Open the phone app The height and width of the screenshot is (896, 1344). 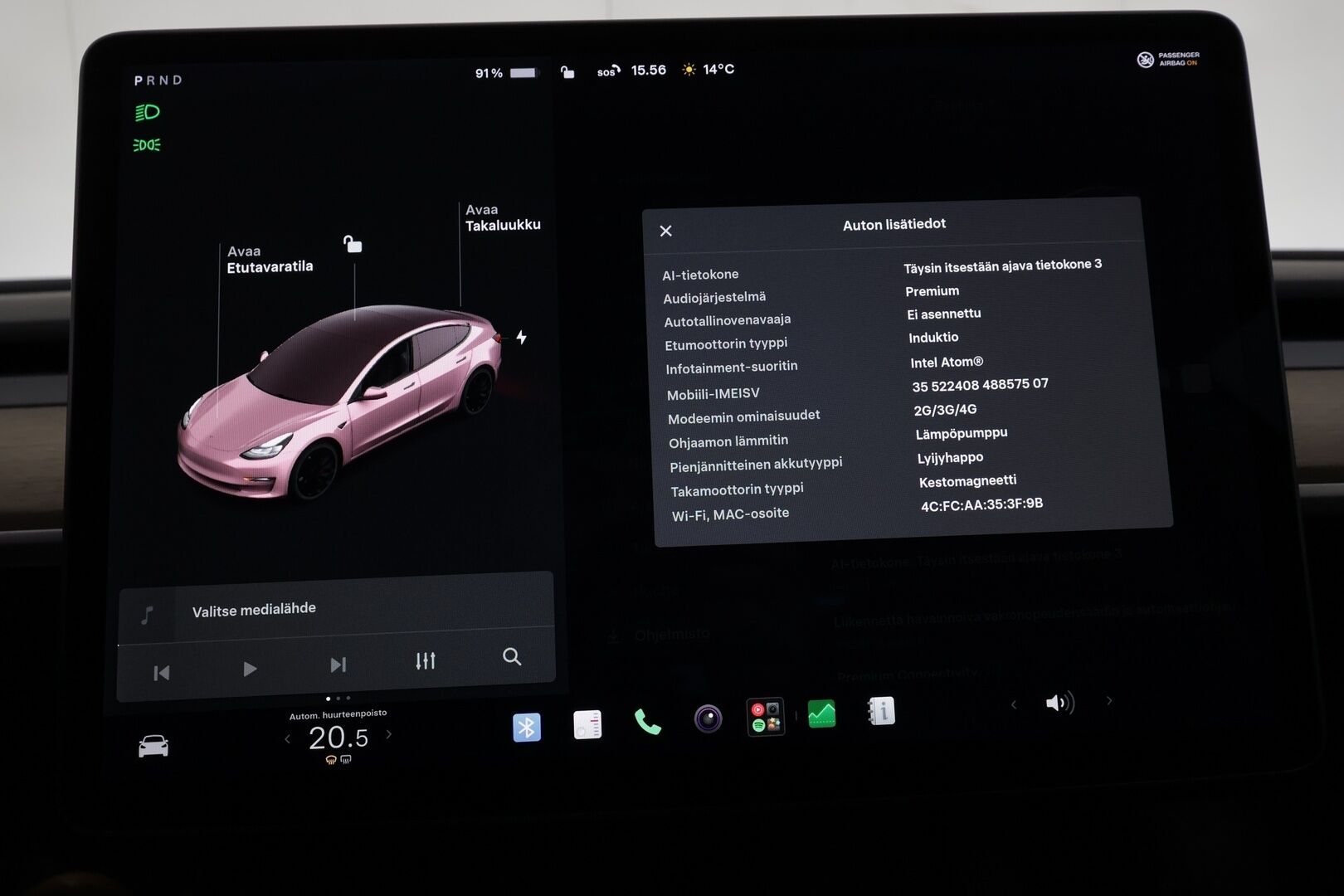point(647,722)
